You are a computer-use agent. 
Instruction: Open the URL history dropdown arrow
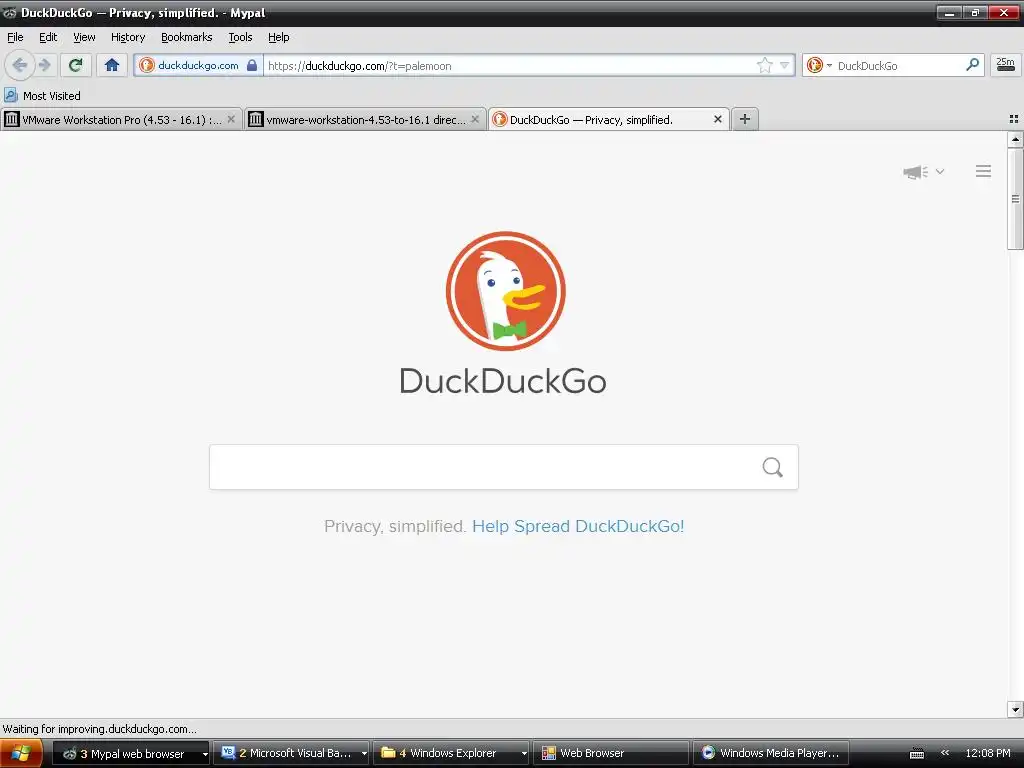click(x=784, y=65)
